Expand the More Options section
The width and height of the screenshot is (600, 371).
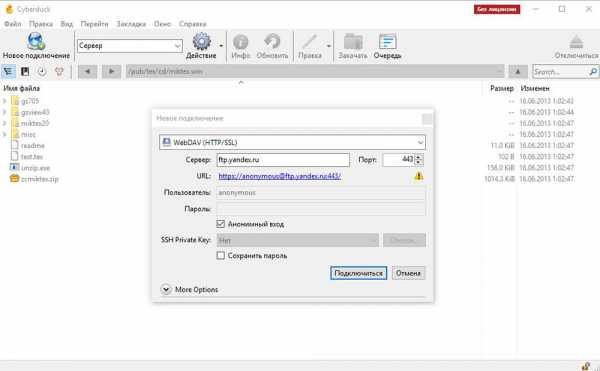(166, 290)
